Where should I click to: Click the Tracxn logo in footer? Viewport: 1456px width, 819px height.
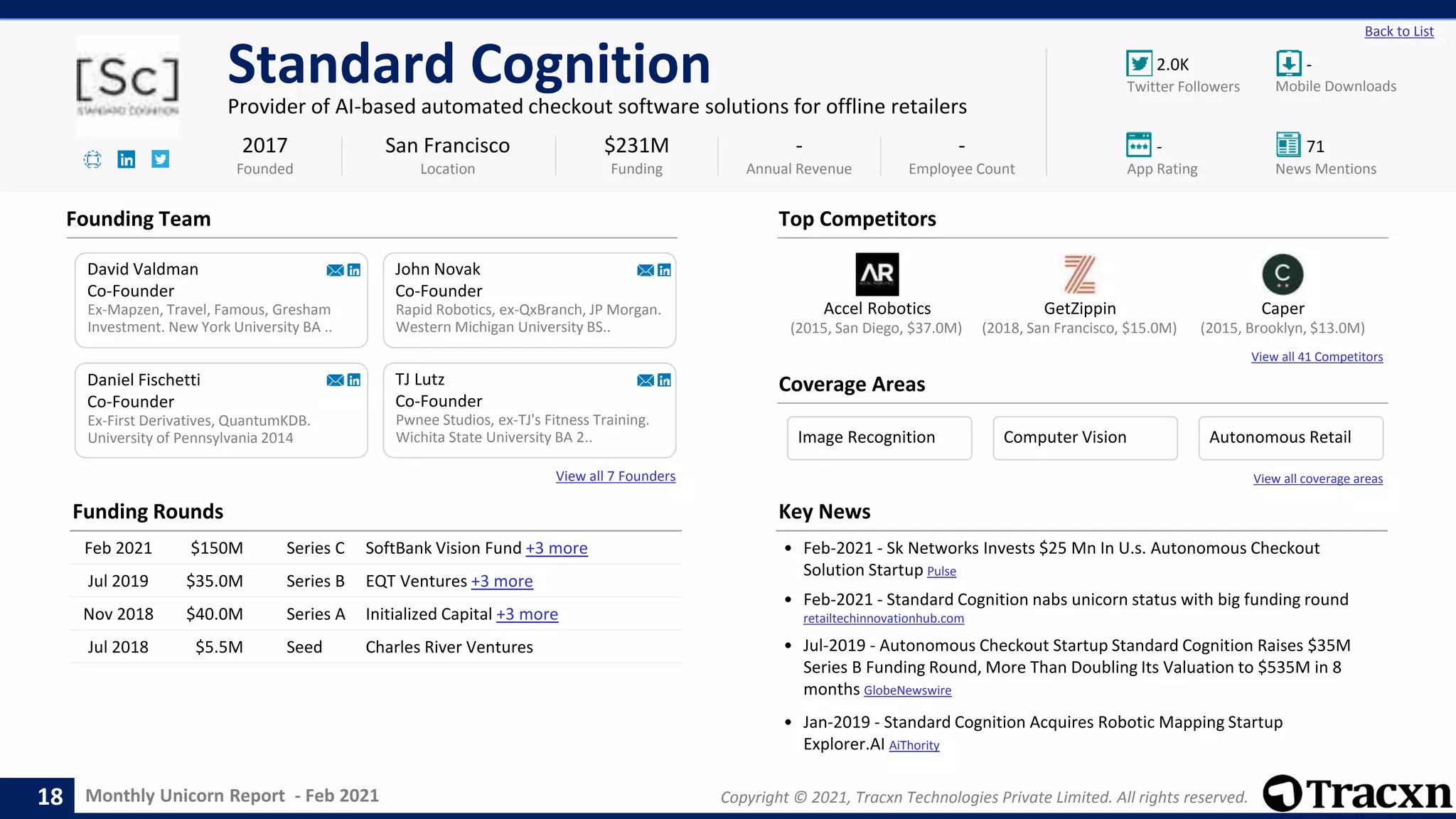1358,793
